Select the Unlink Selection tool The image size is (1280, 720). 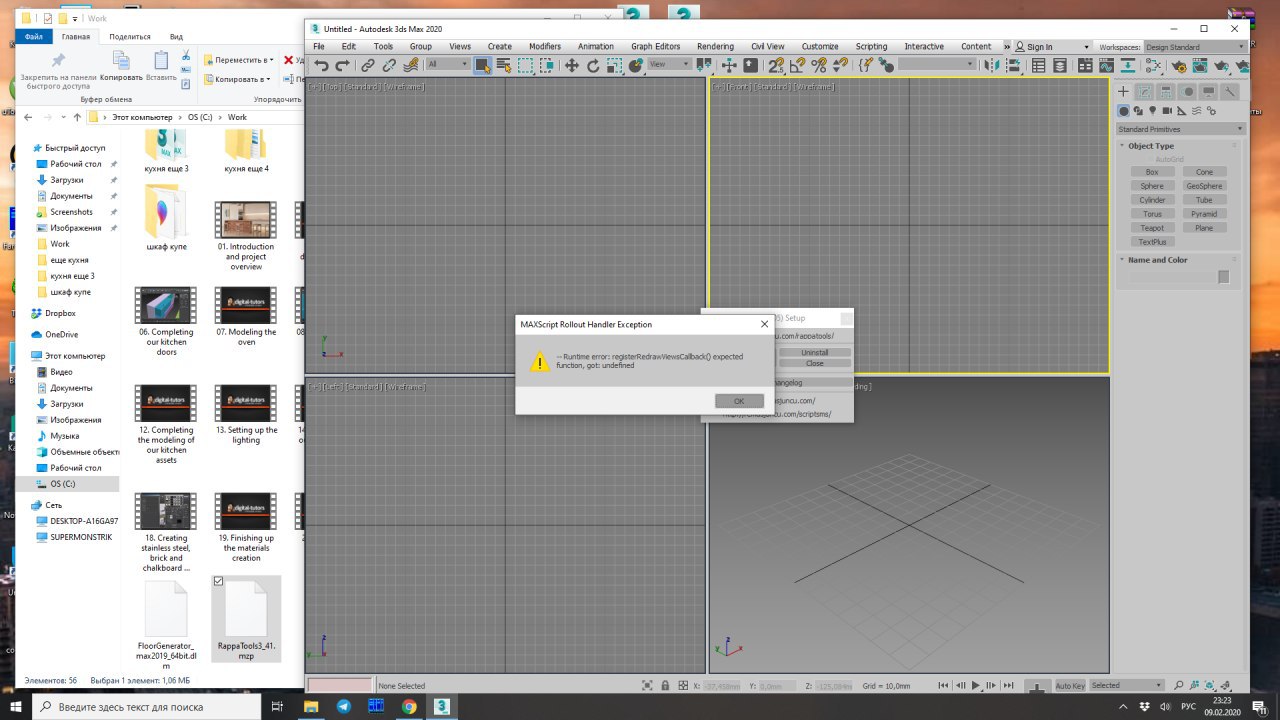[x=389, y=65]
